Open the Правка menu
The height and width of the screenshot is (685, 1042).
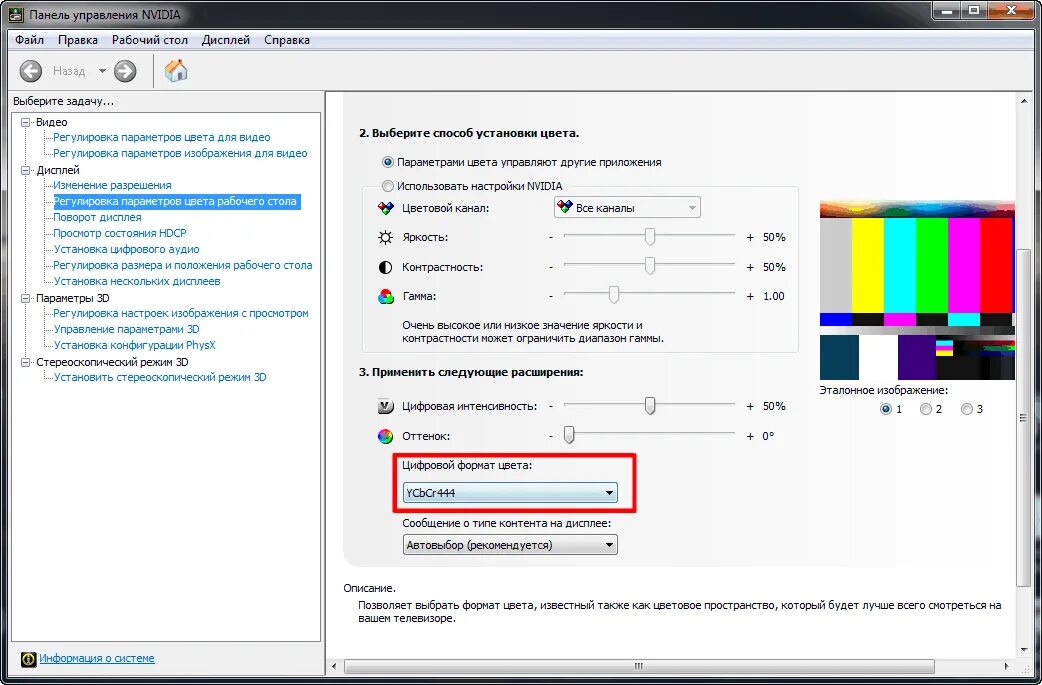coord(78,40)
